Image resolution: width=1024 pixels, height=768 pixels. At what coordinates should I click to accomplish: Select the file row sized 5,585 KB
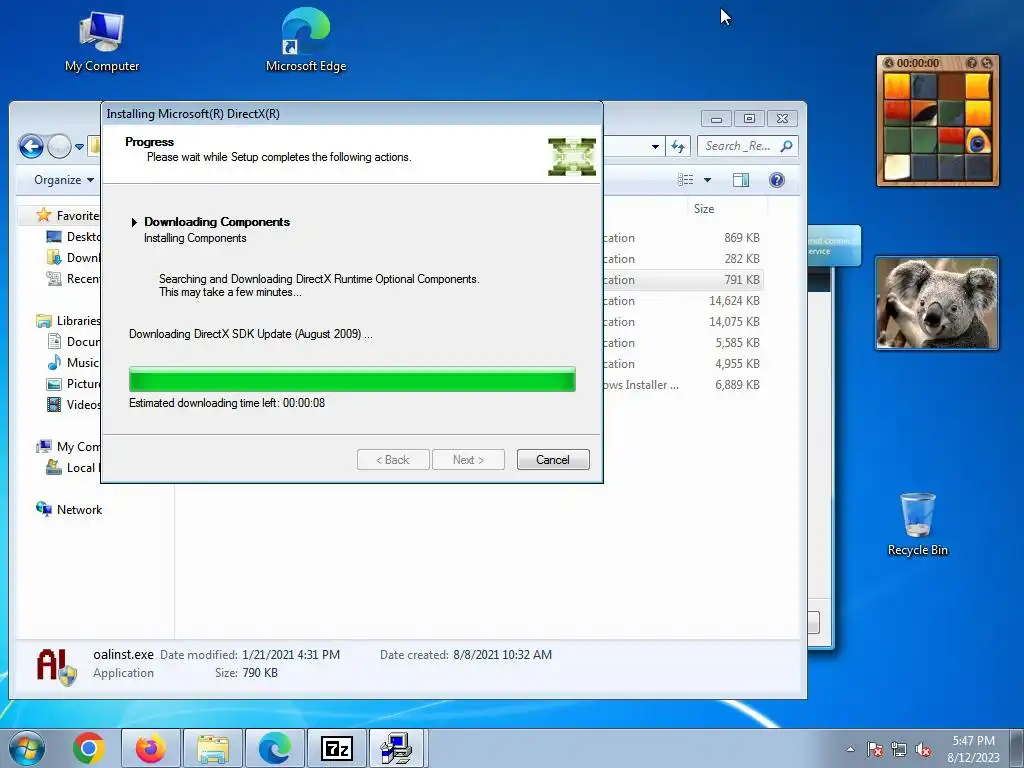click(682, 342)
